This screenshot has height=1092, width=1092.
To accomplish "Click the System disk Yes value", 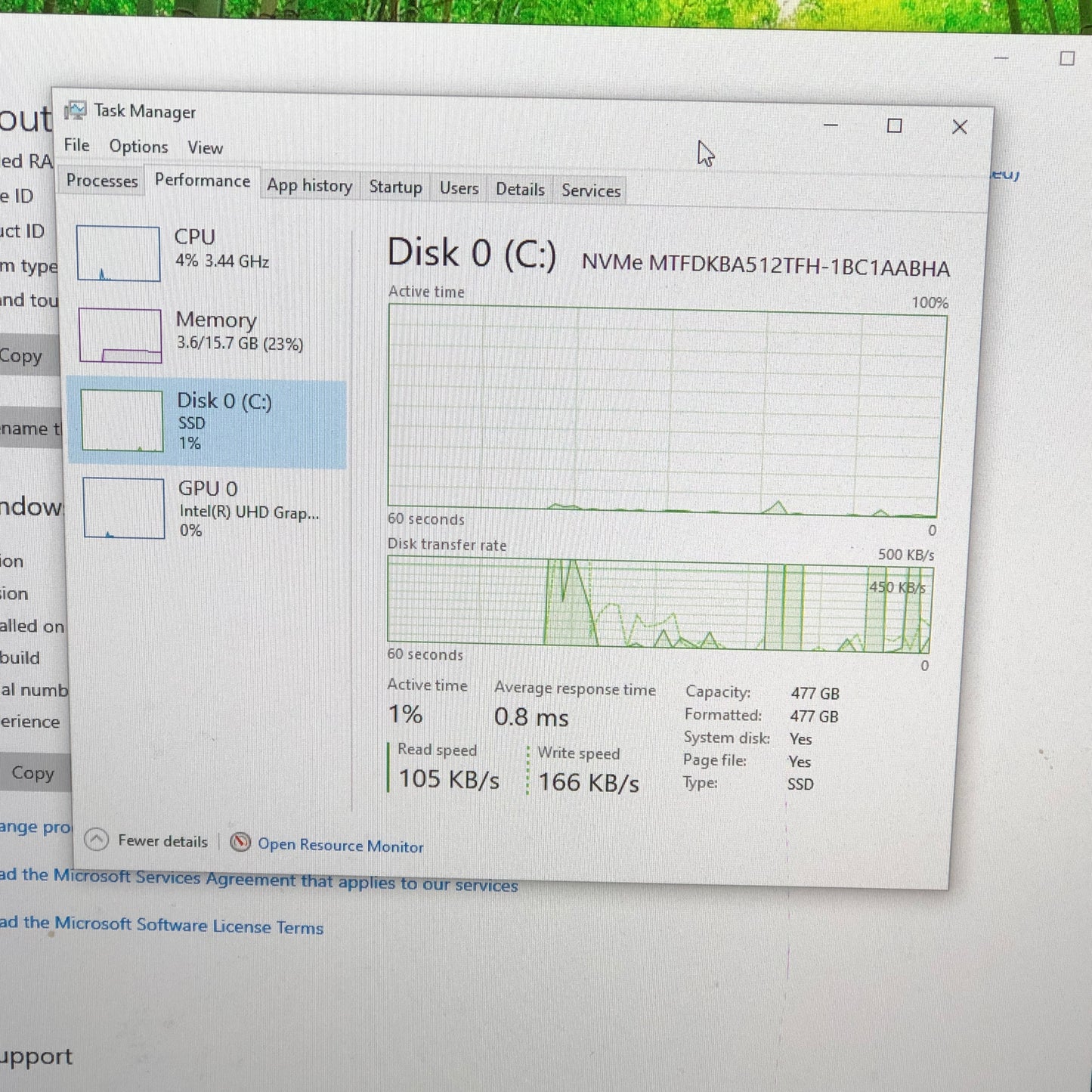I will tap(800, 739).
